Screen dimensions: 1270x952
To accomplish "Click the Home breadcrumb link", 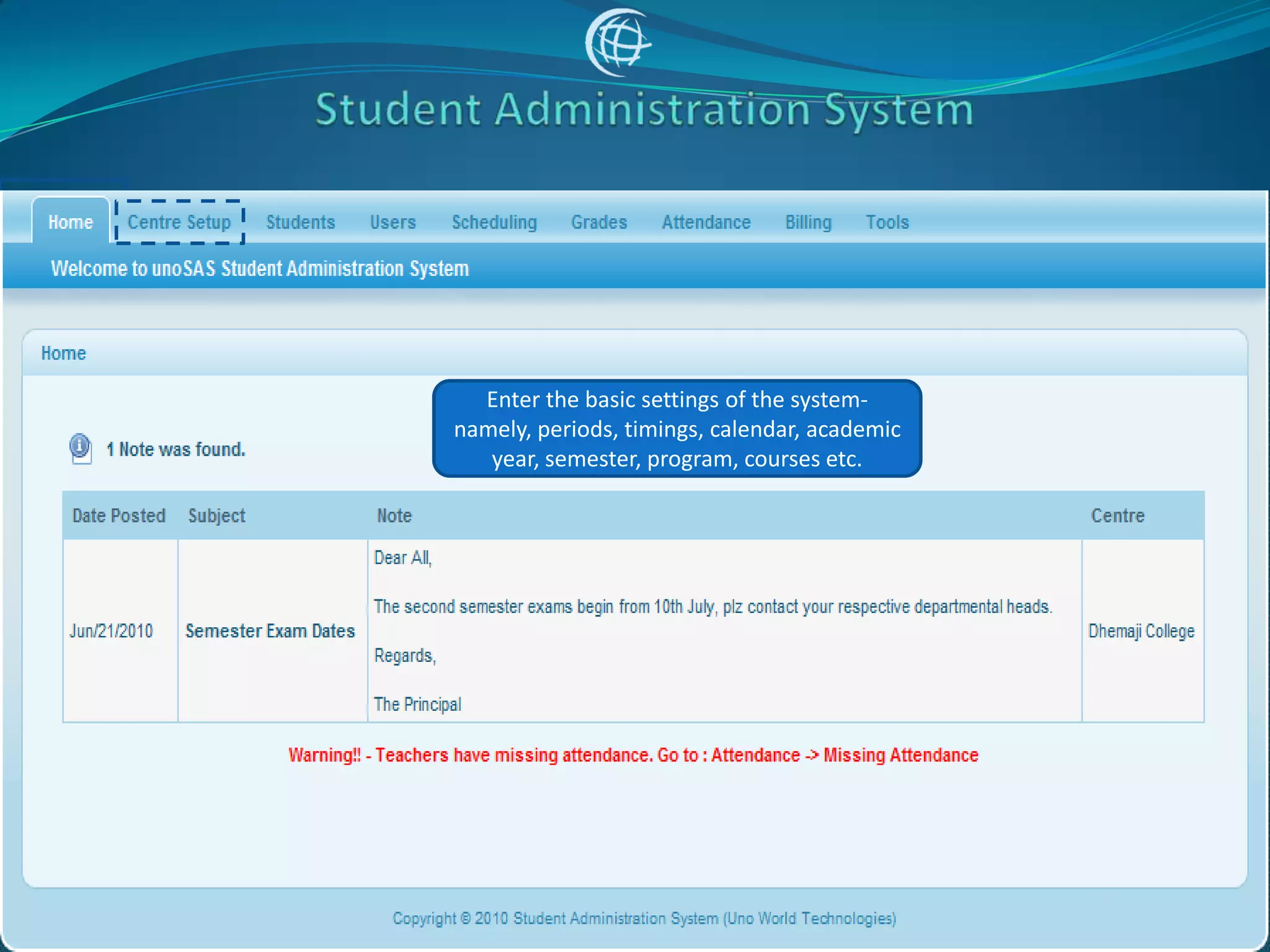I will click(x=63, y=353).
